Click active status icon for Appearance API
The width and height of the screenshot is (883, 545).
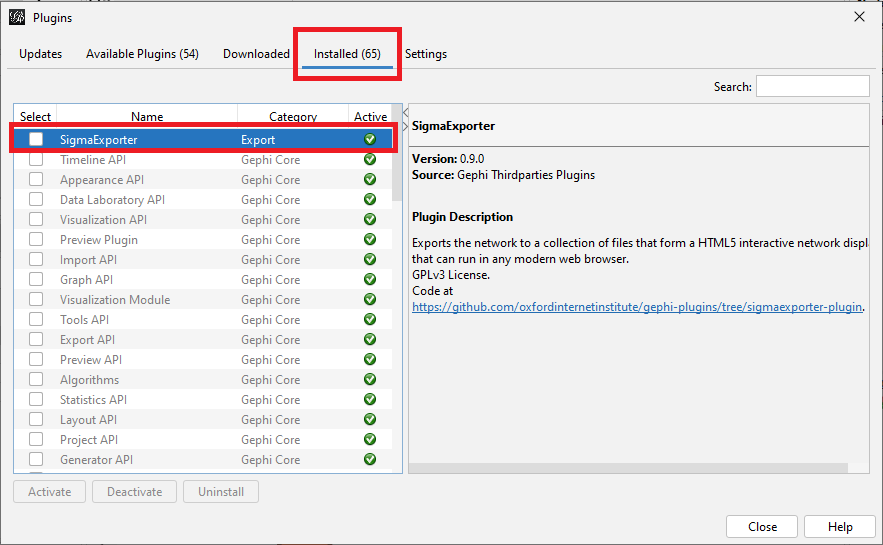370,179
